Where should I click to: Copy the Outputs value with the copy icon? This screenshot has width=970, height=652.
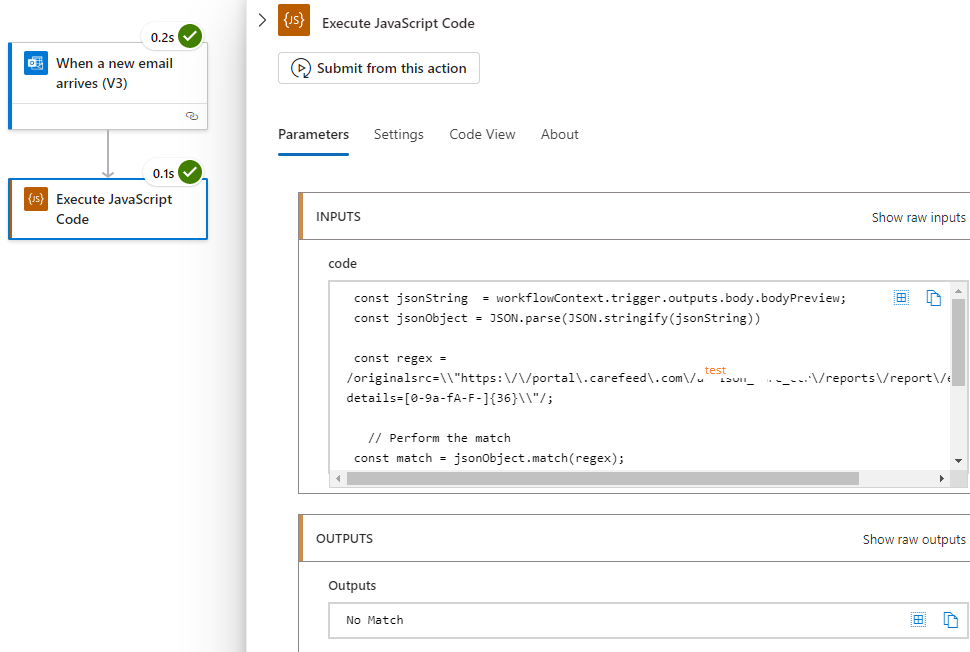(x=950, y=619)
